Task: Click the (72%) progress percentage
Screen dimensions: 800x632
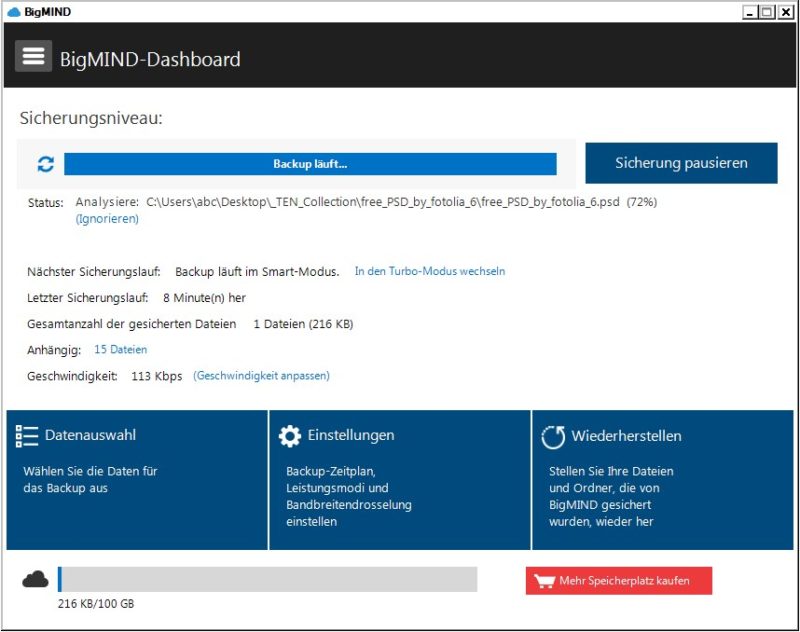Action: [x=642, y=202]
